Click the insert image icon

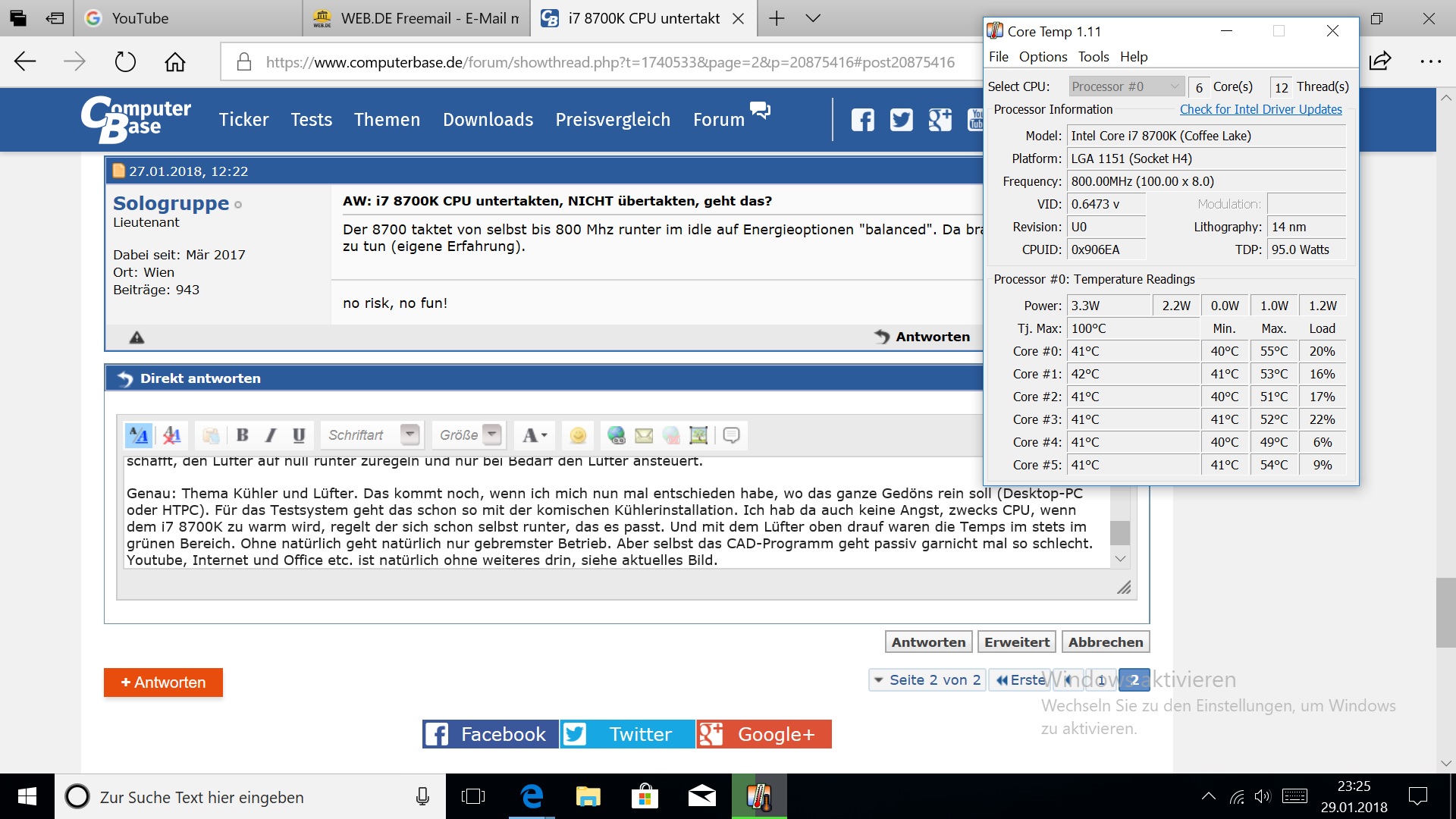[698, 435]
